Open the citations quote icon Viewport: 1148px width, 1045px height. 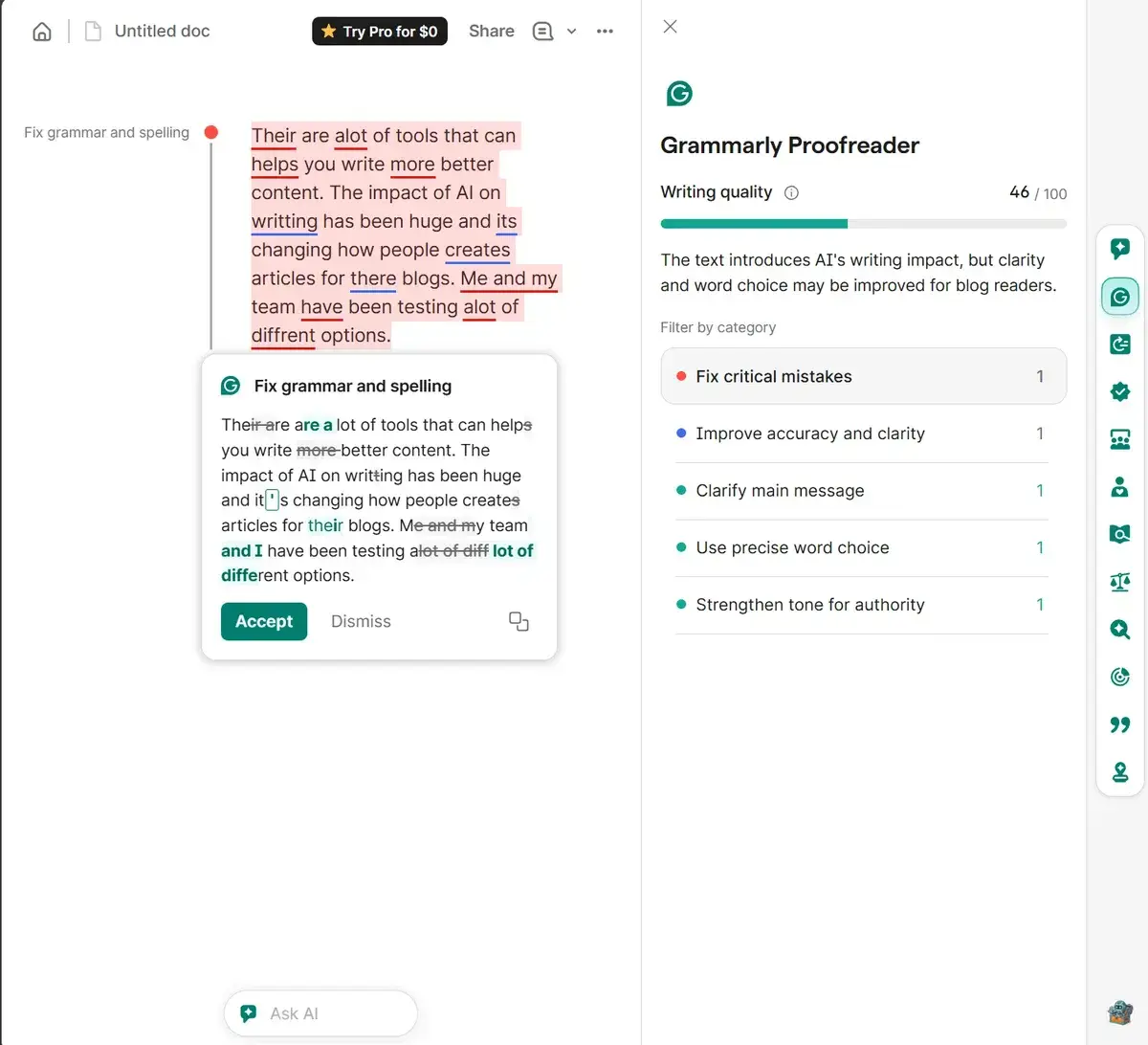[x=1119, y=724]
